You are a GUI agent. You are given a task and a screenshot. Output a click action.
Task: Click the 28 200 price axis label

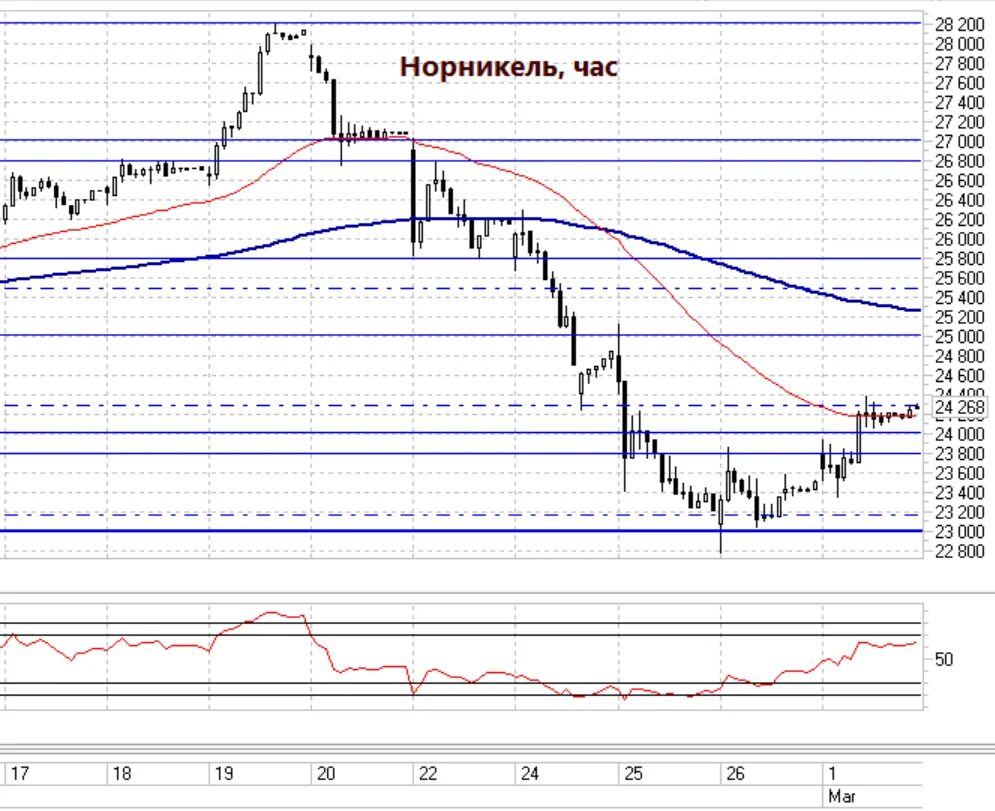point(959,24)
